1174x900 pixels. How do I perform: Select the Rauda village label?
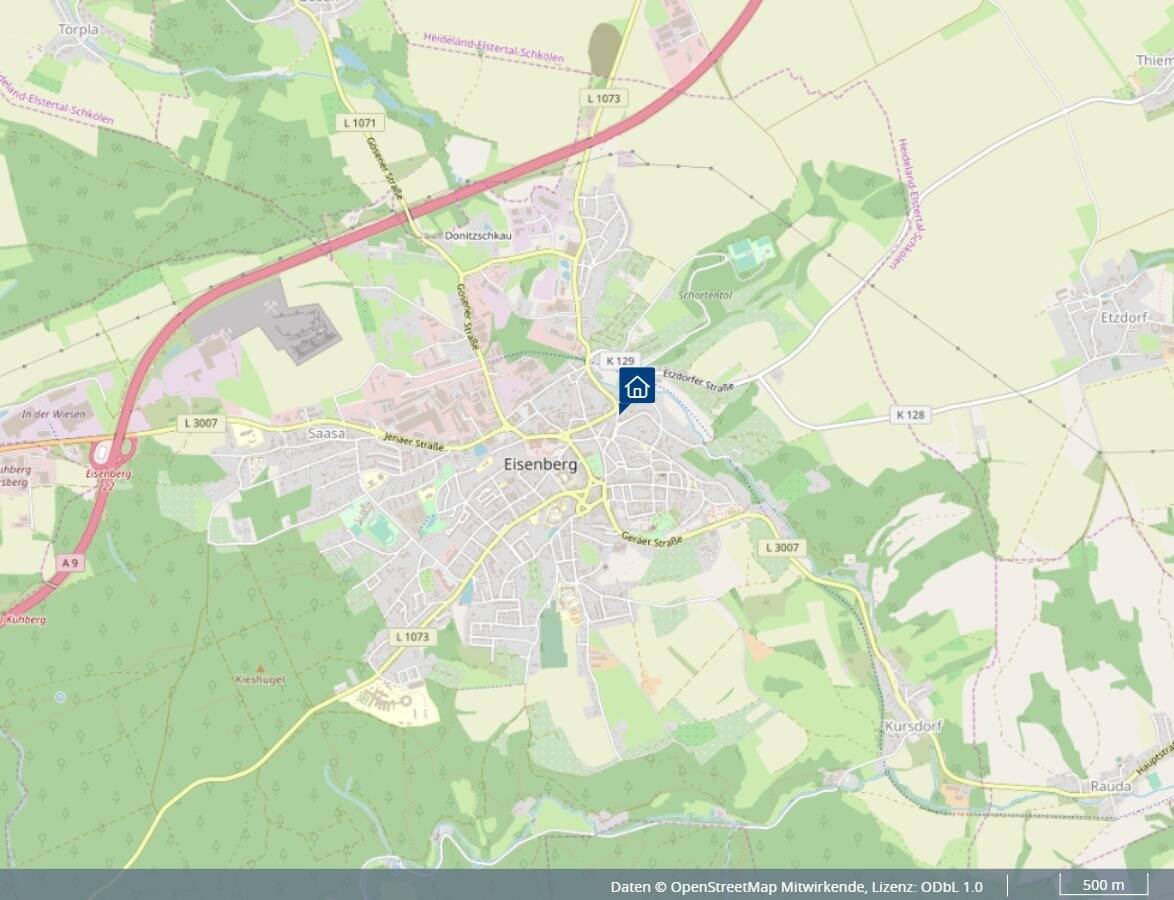click(1110, 786)
